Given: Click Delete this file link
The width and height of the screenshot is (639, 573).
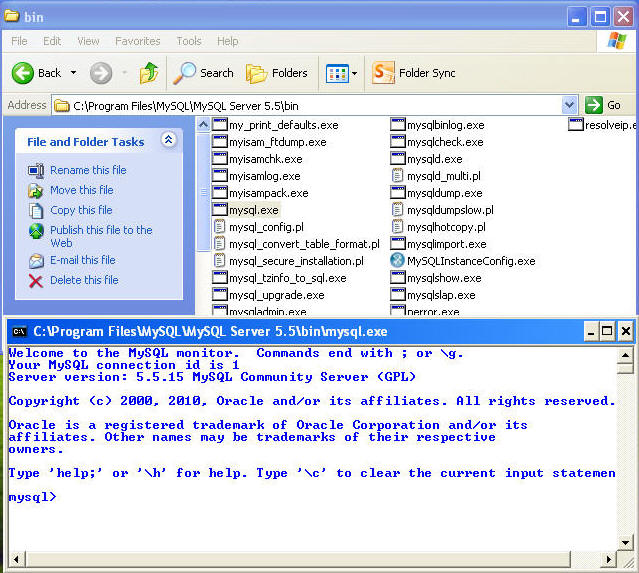Looking at the screenshot, I should click(84, 280).
